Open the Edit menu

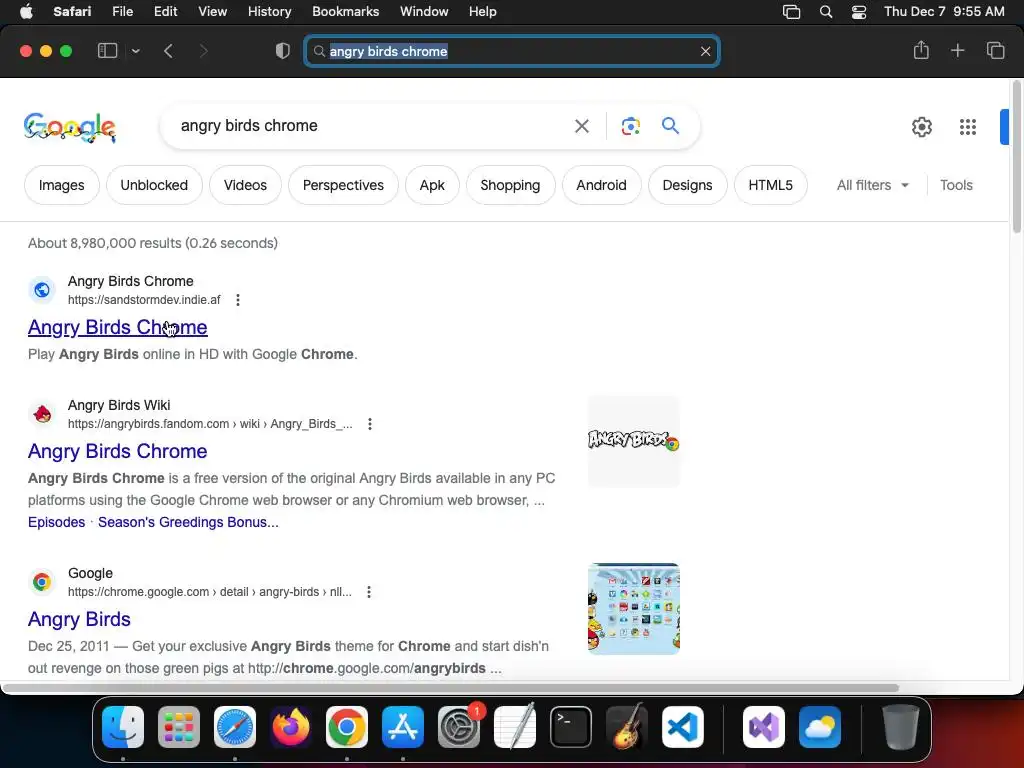(165, 12)
